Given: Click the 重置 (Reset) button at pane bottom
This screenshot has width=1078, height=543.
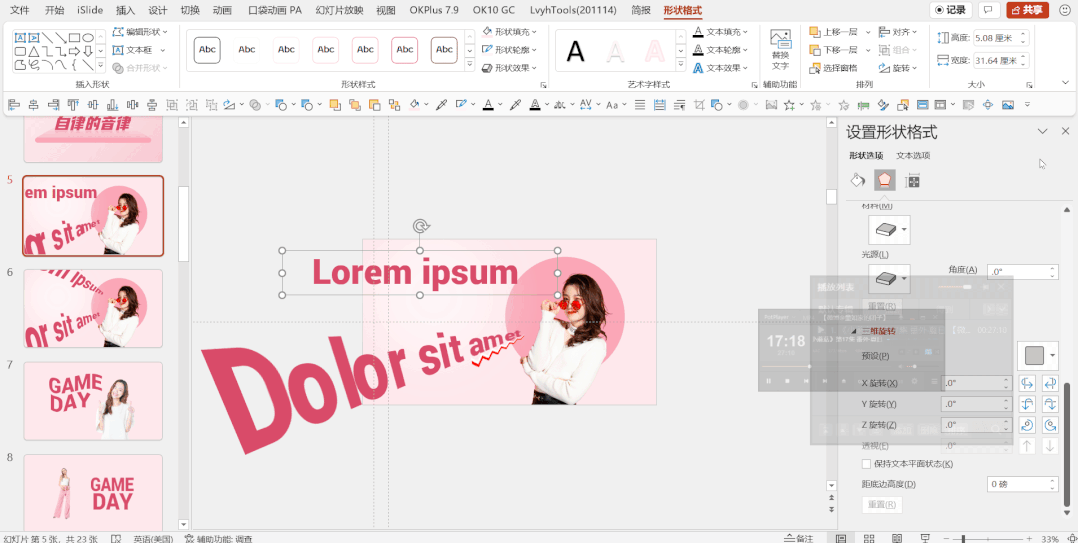Looking at the screenshot, I should point(882,505).
